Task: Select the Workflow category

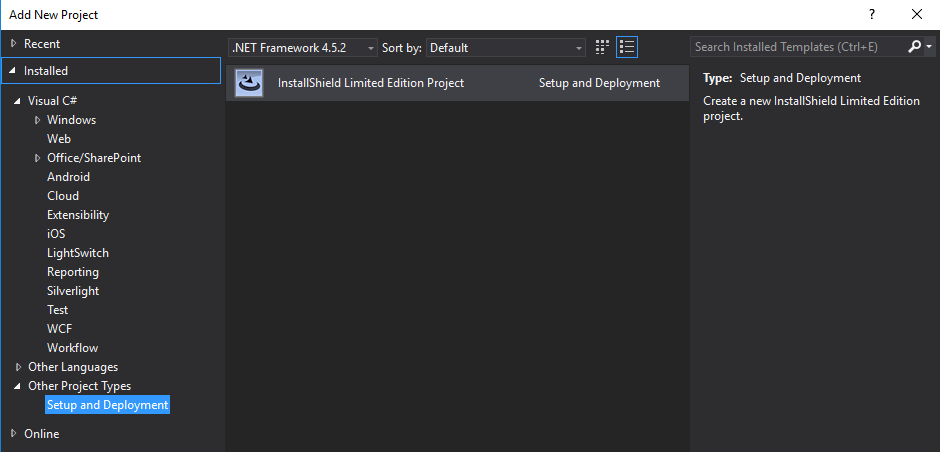Action: click(x=73, y=348)
